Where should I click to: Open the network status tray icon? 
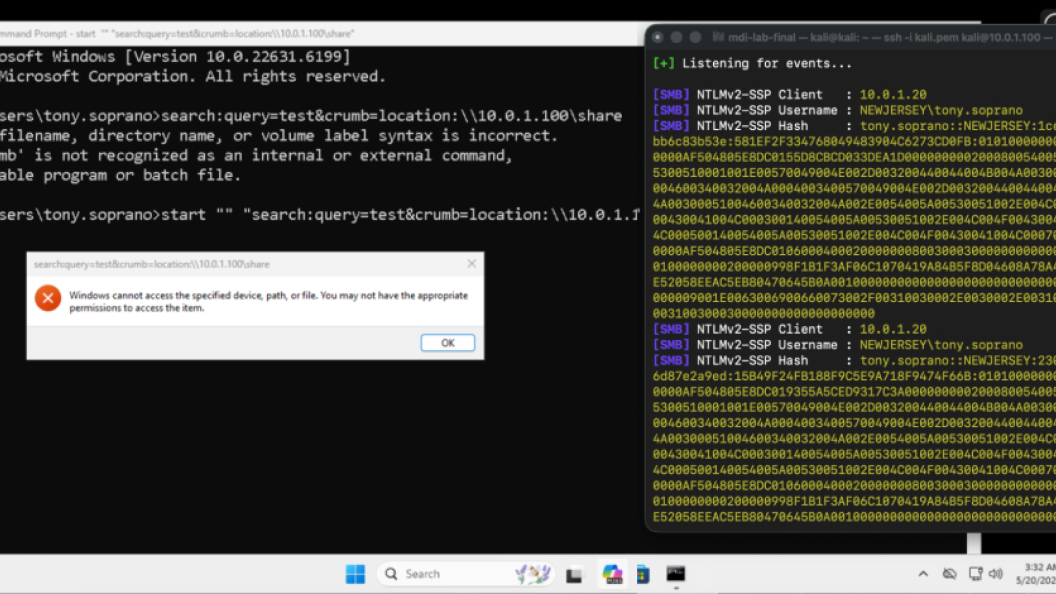click(975, 574)
